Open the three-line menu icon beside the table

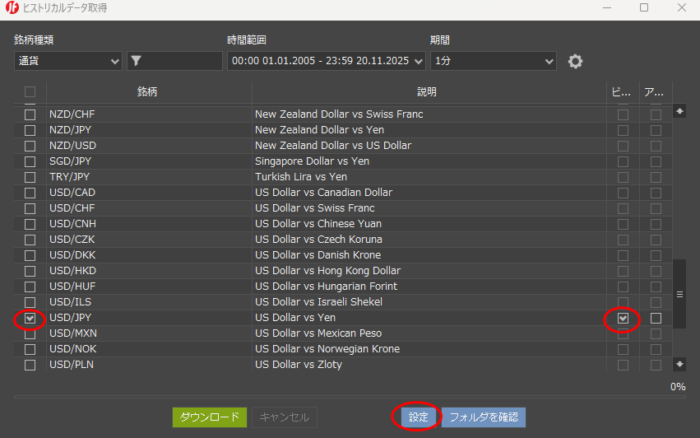click(681, 295)
